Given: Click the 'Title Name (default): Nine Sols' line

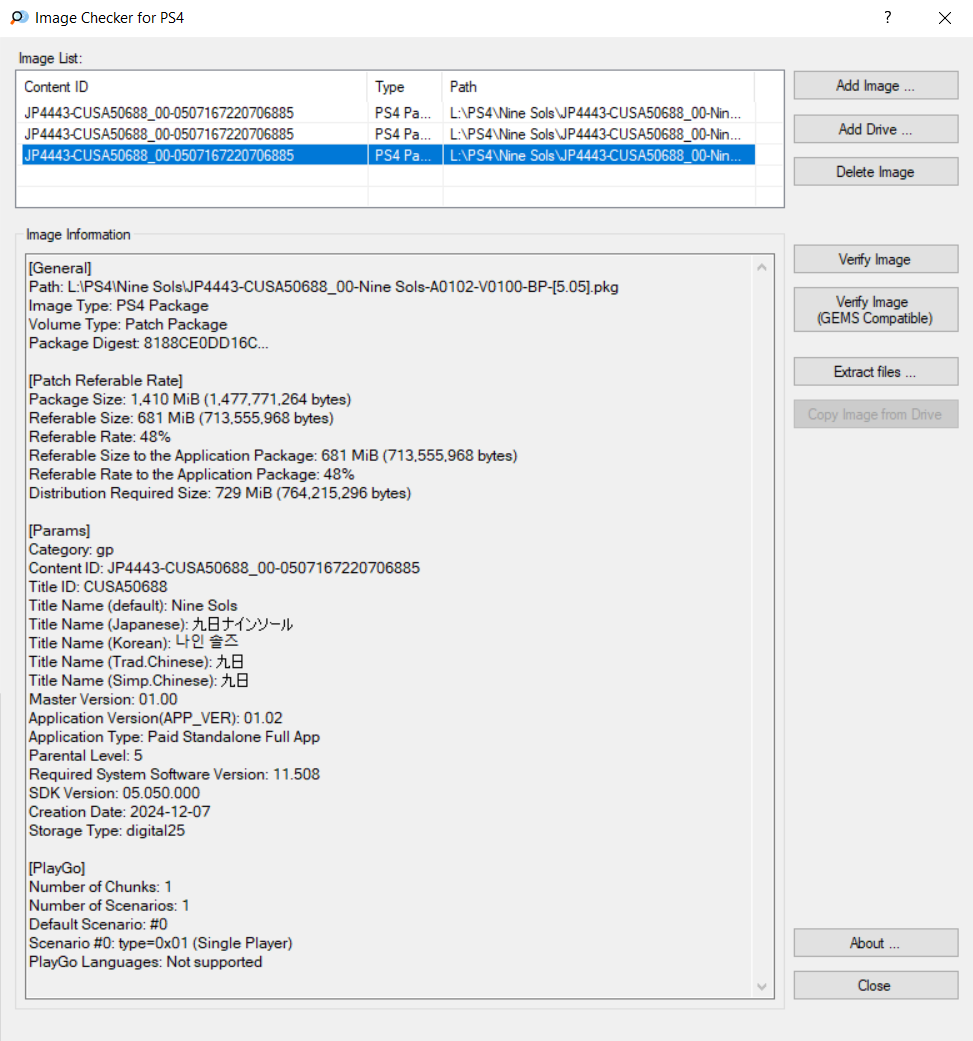Looking at the screenshot, I should tap(133, 605).
